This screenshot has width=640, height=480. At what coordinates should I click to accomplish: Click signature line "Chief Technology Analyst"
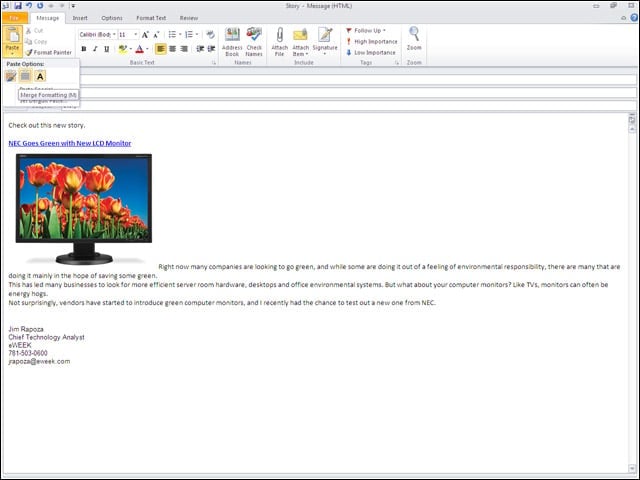pos(47,337)
